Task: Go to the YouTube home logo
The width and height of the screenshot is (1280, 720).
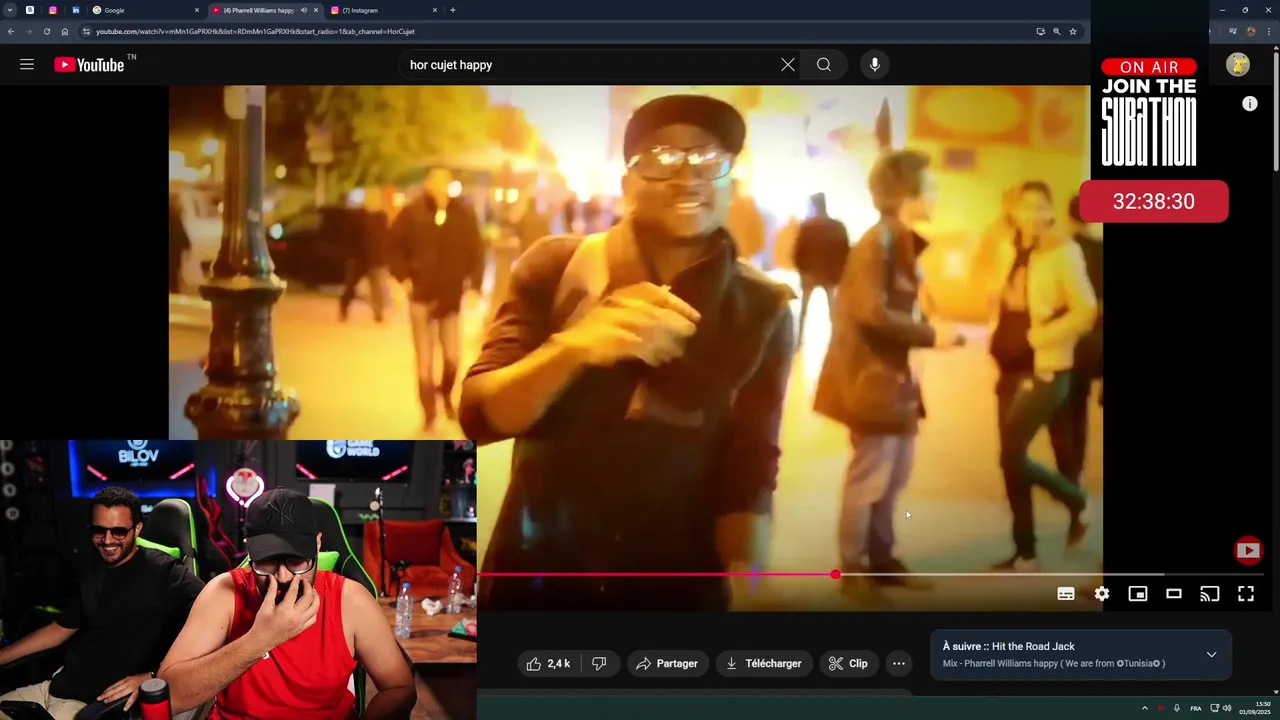Action: 89,65
